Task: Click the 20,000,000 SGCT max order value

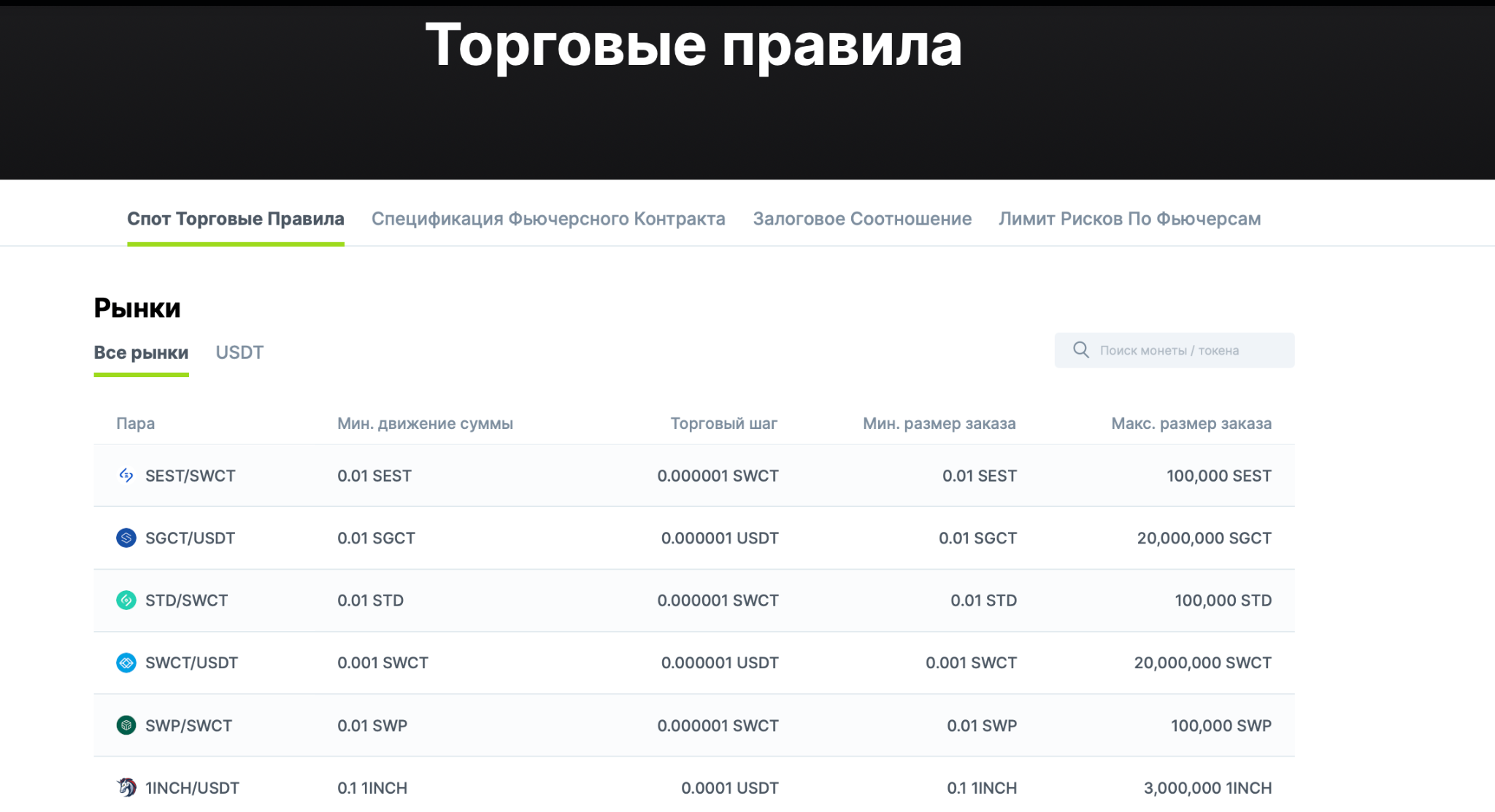Action: pos(1204,538)
